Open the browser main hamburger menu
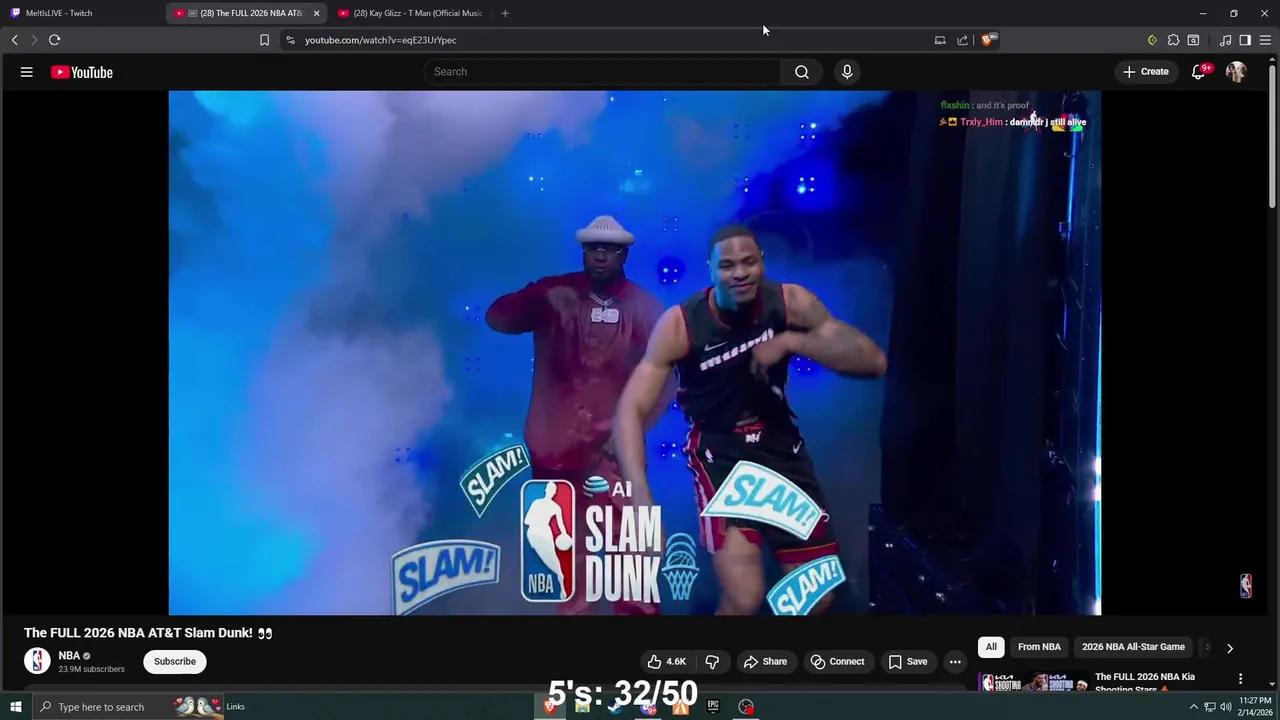 [1266, 40]
